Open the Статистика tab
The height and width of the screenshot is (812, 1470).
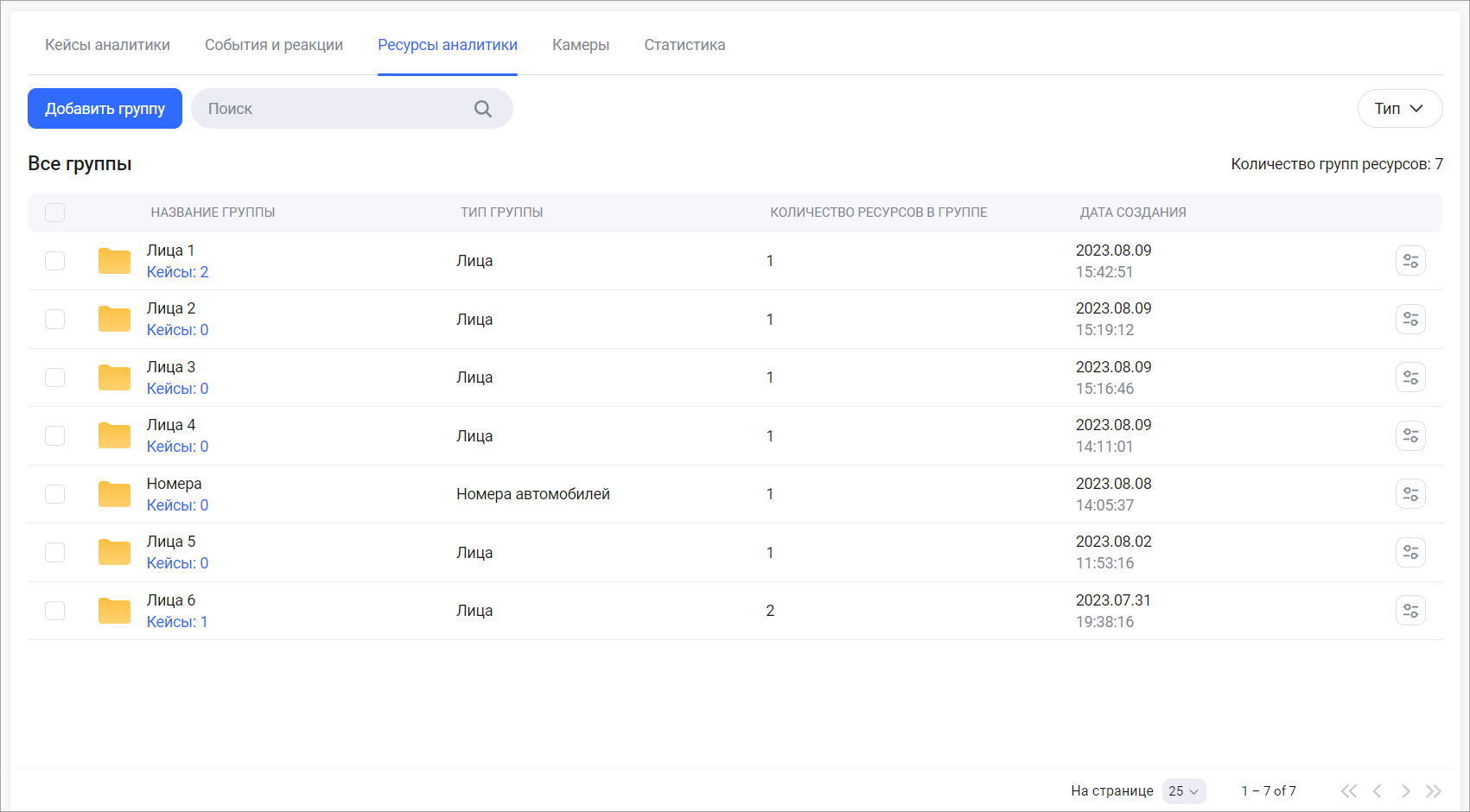pyautogui.click(x=684, y=45)
